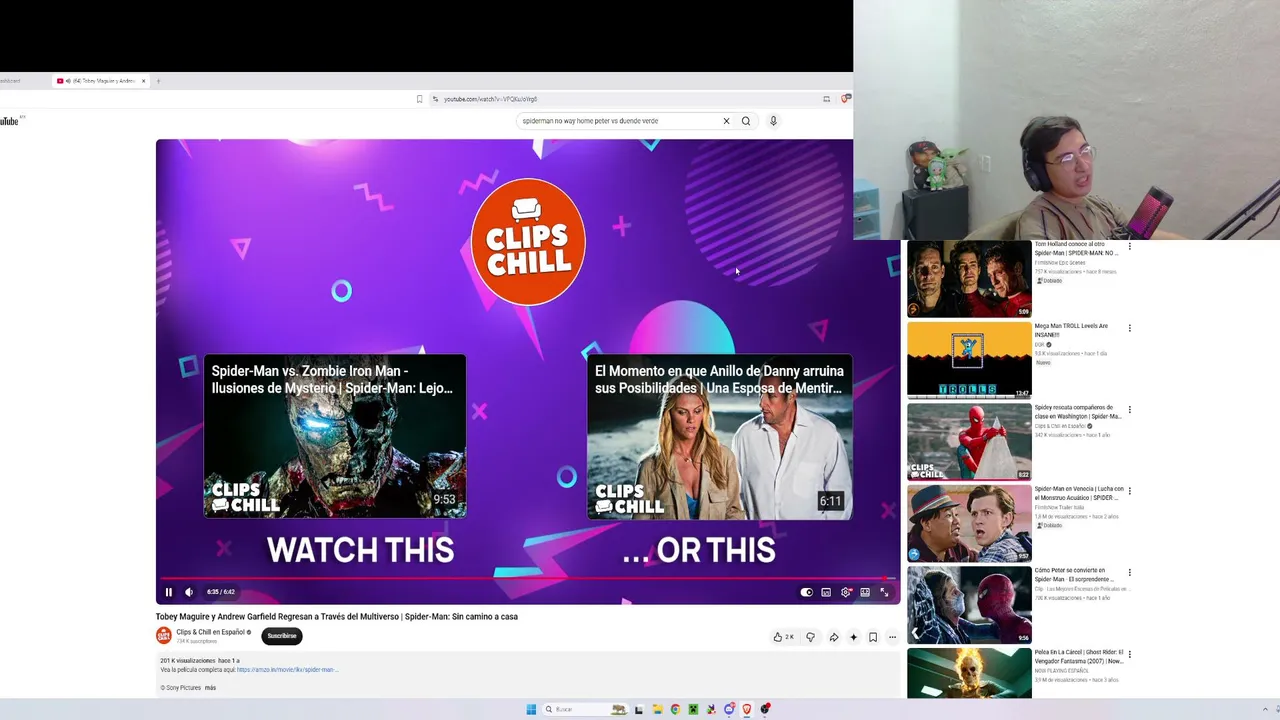Click the YouTube logo in the header
This screenshot has height=720, width=1280.
pos(11,121)
